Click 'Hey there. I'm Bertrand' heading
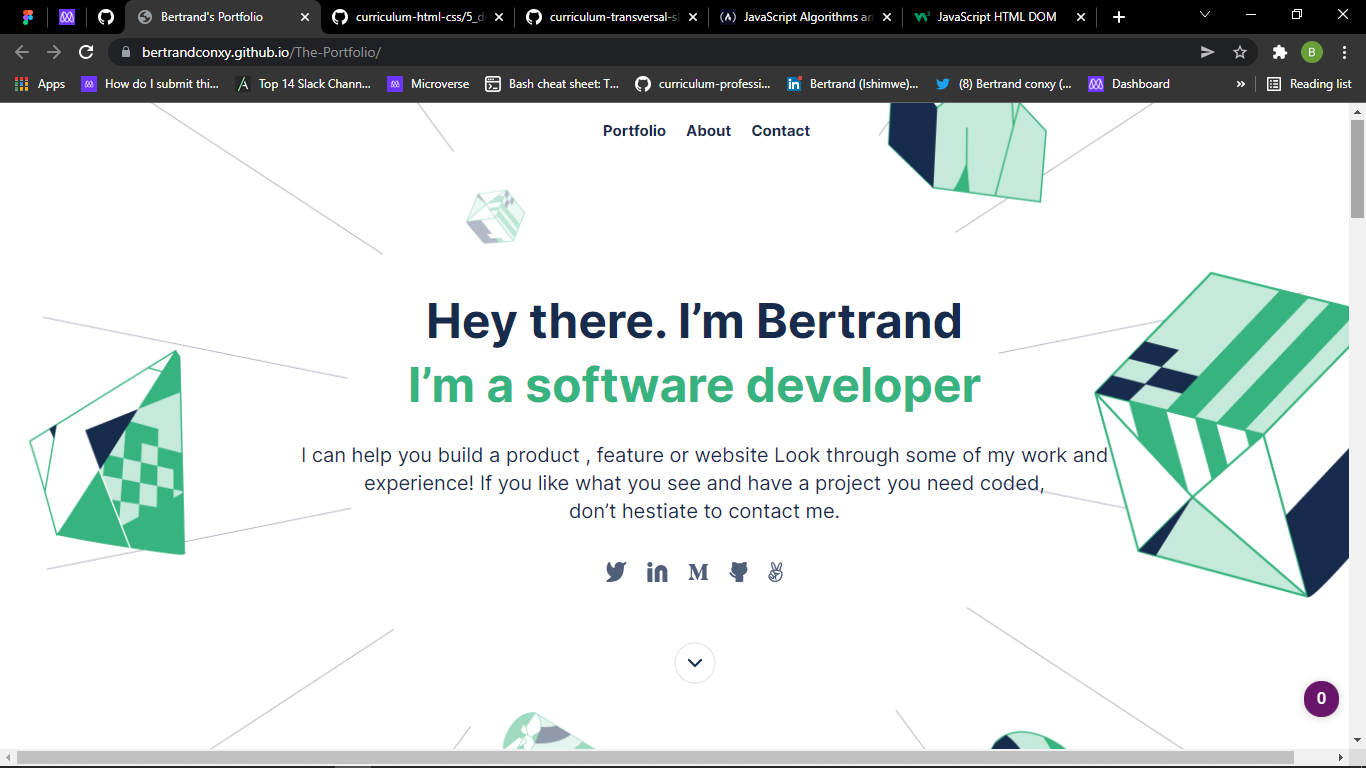1366x768 pixels. tap(694, 321)
